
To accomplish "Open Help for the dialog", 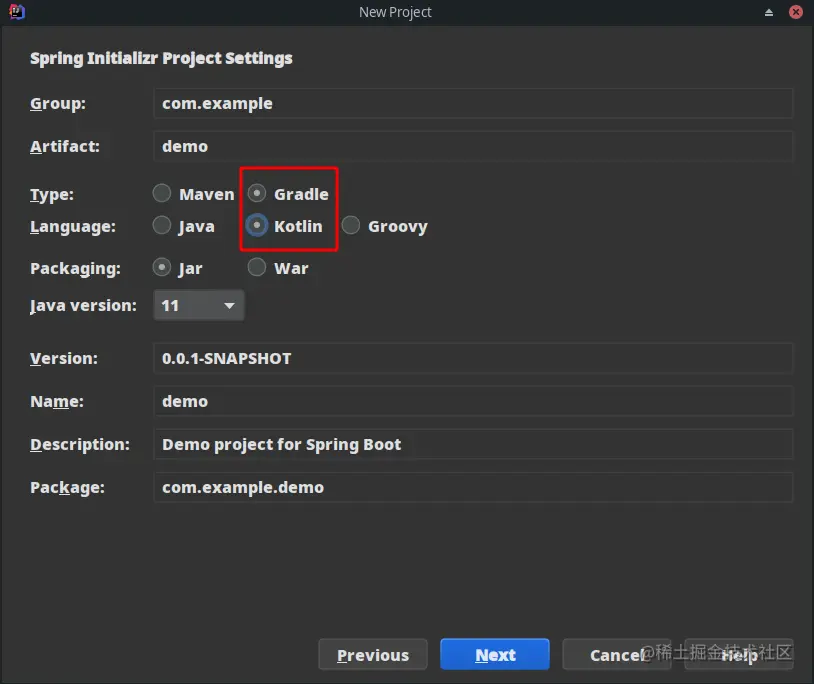I will point(739,655).
